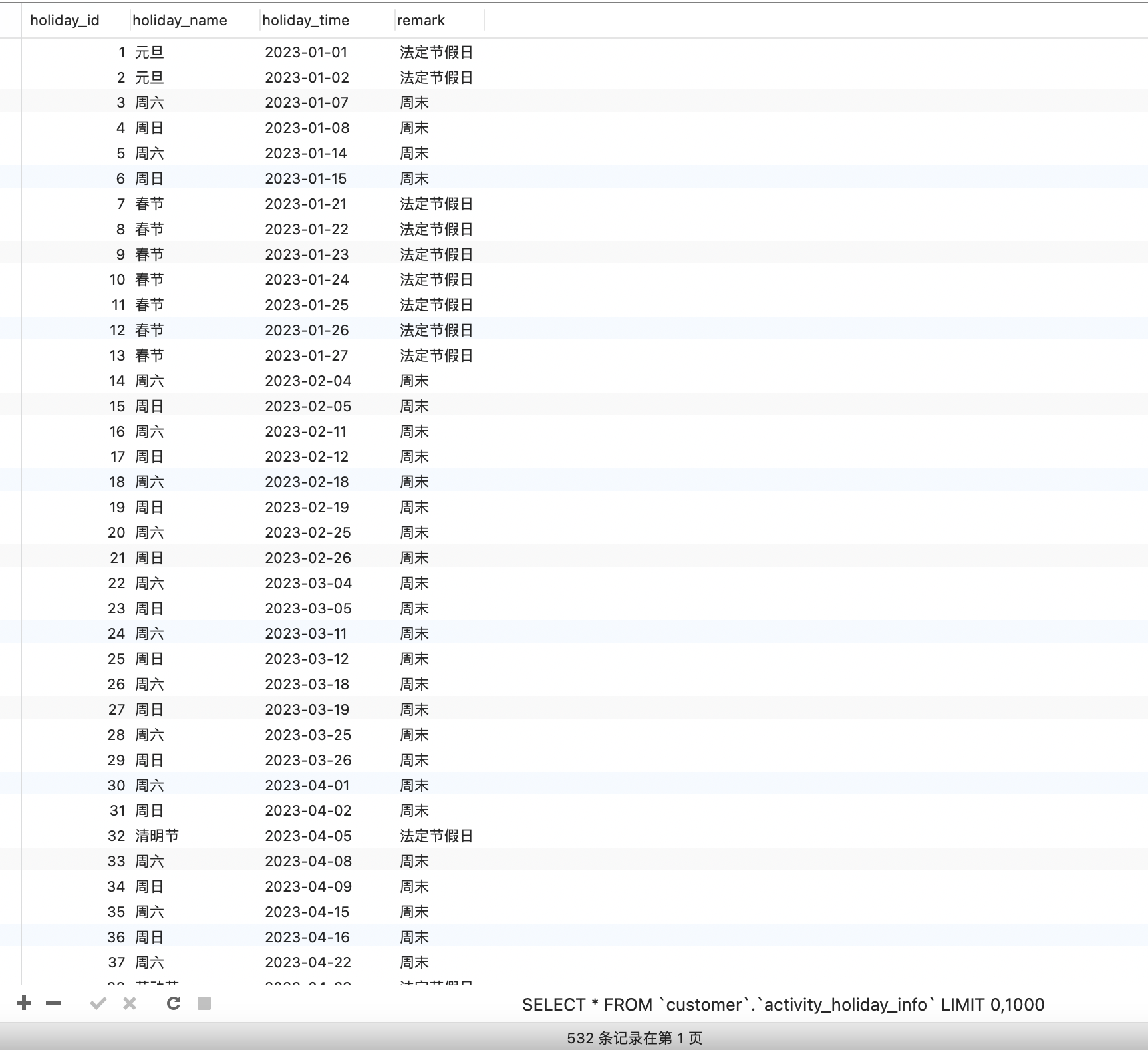Select date cell 2023-02-11
The width and height of the screenshot is (1148, 1050).
click(305, 431)
